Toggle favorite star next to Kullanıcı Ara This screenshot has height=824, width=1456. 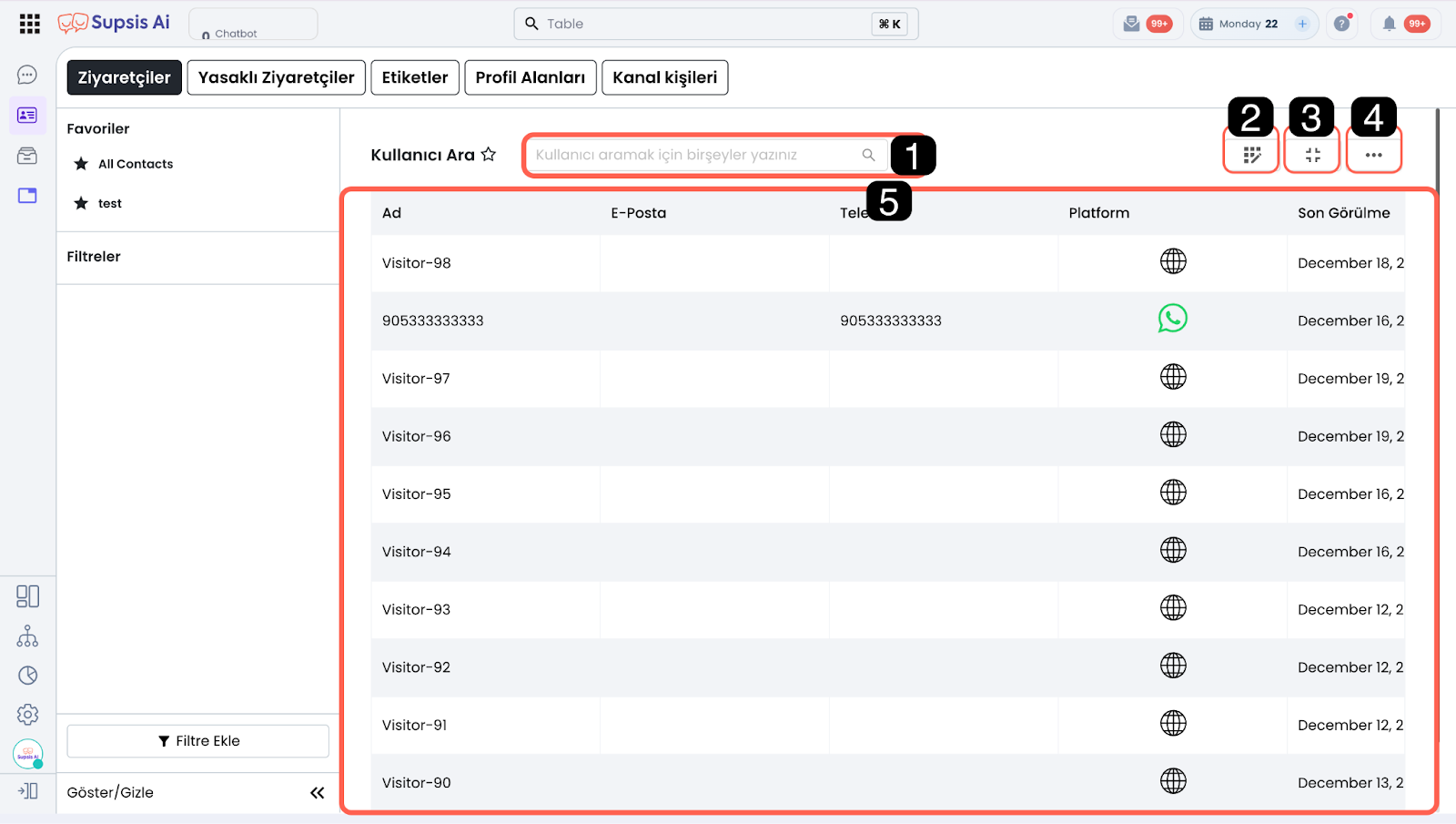489,155
